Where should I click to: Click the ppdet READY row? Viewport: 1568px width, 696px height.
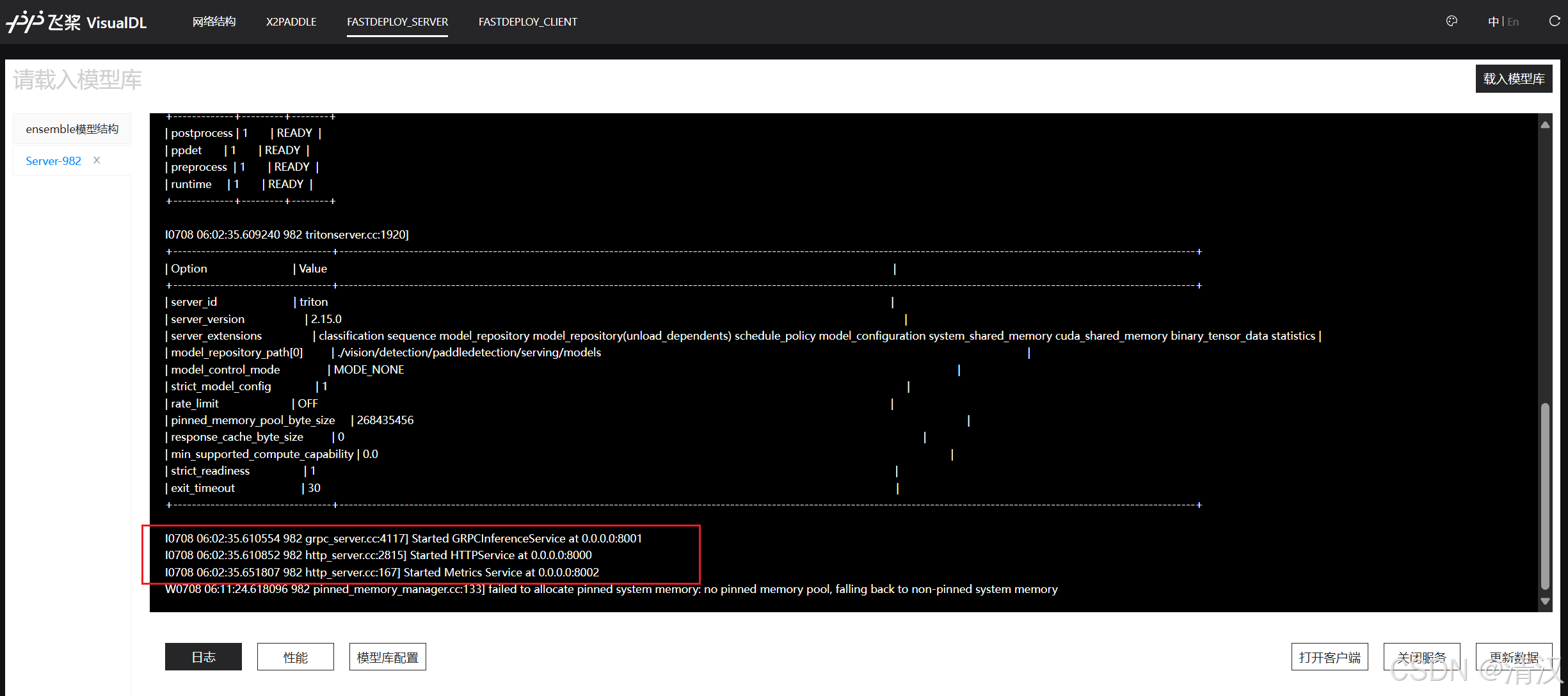(237, 150)
